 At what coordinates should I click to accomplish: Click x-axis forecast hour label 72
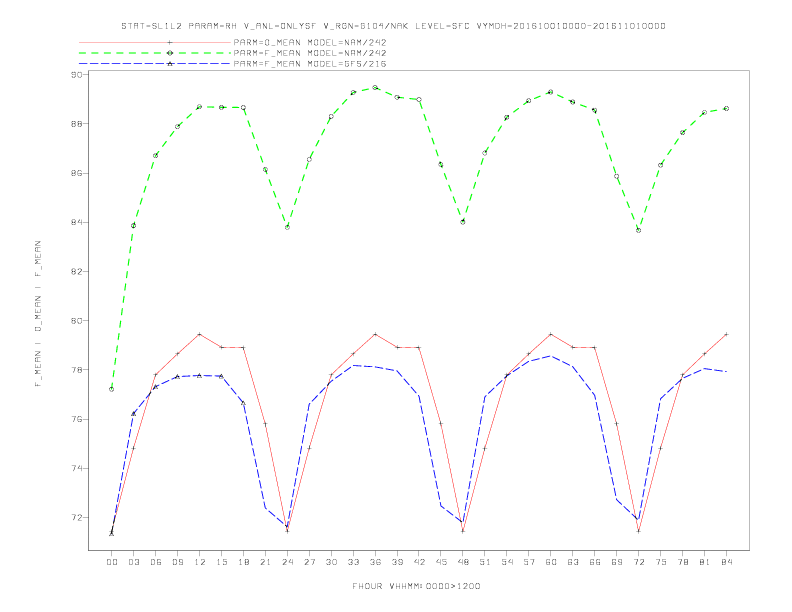point(638,562)
